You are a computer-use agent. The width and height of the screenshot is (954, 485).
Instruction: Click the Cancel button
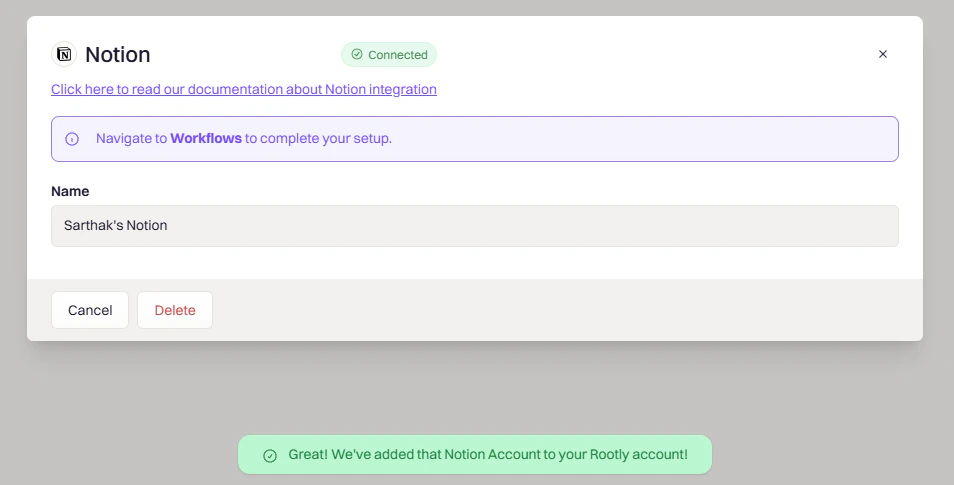pos(90,310)
